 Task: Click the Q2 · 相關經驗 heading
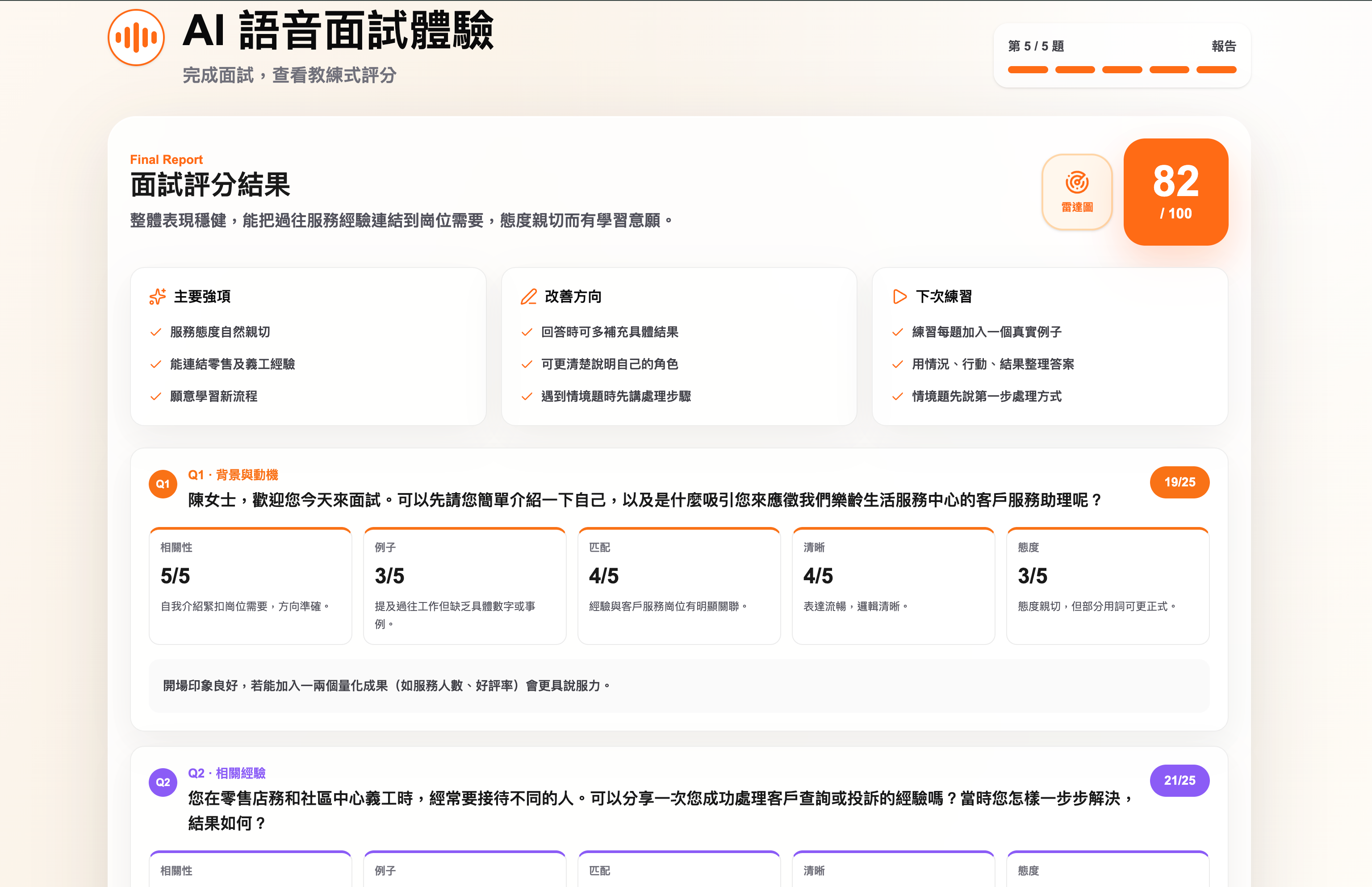[226, 773]
